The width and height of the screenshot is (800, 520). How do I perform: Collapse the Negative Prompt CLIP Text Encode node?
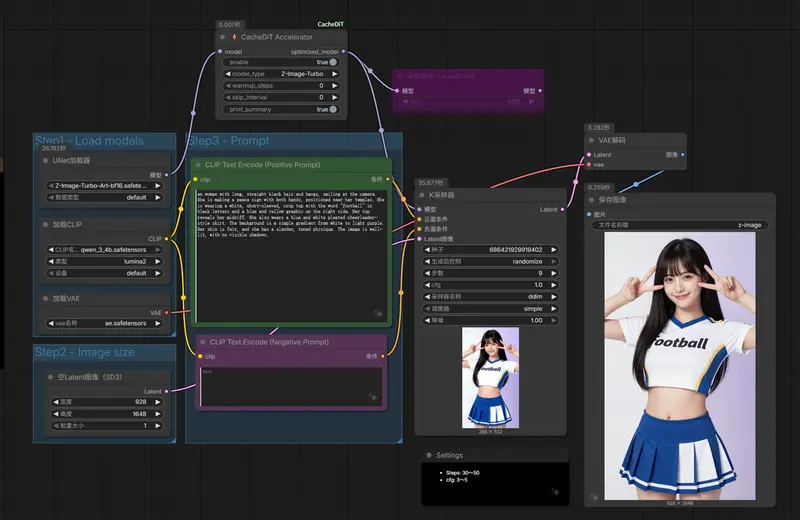(x=203, y=342)
